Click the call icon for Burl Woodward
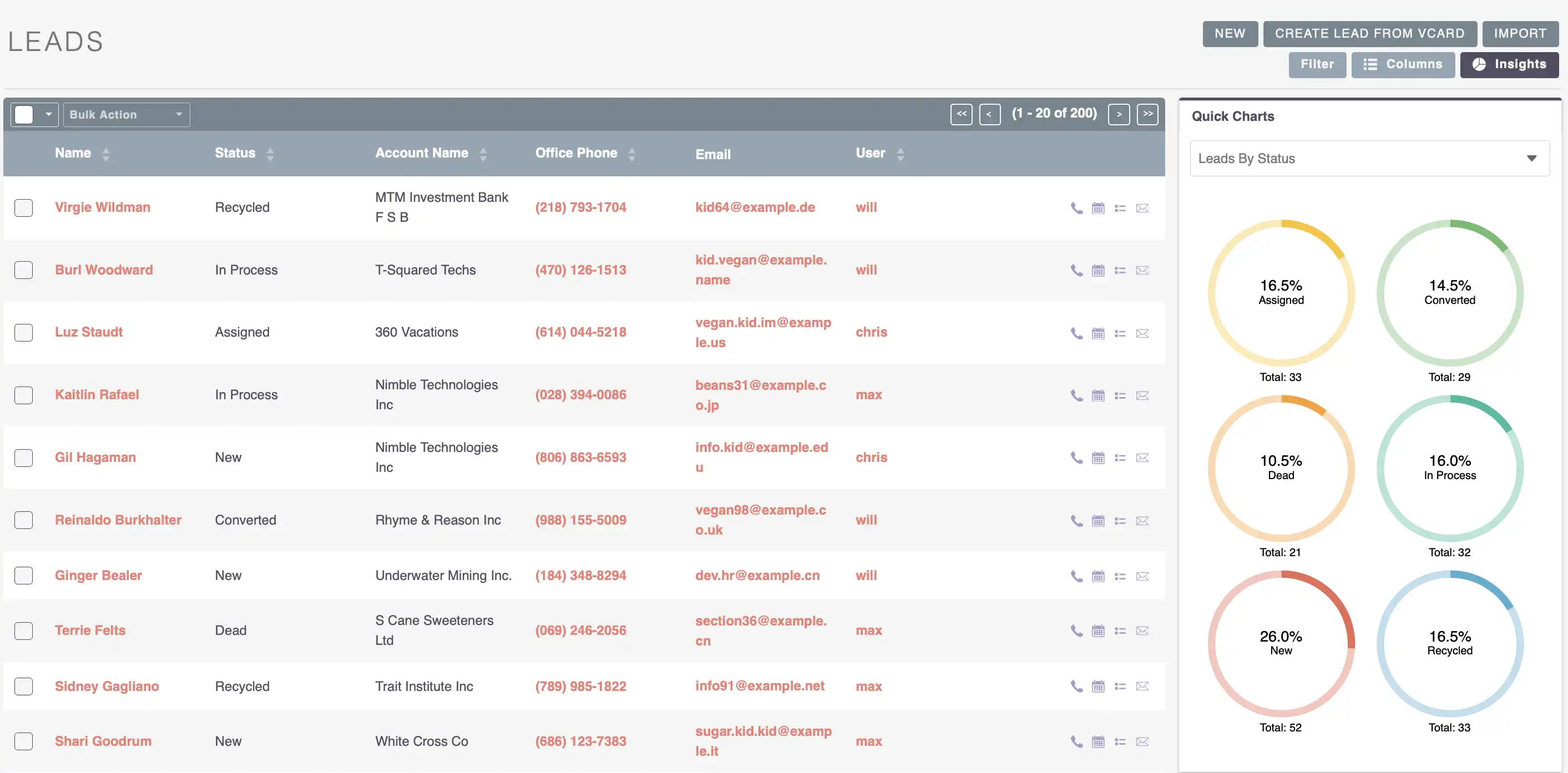 click(x=1076, y=269)
